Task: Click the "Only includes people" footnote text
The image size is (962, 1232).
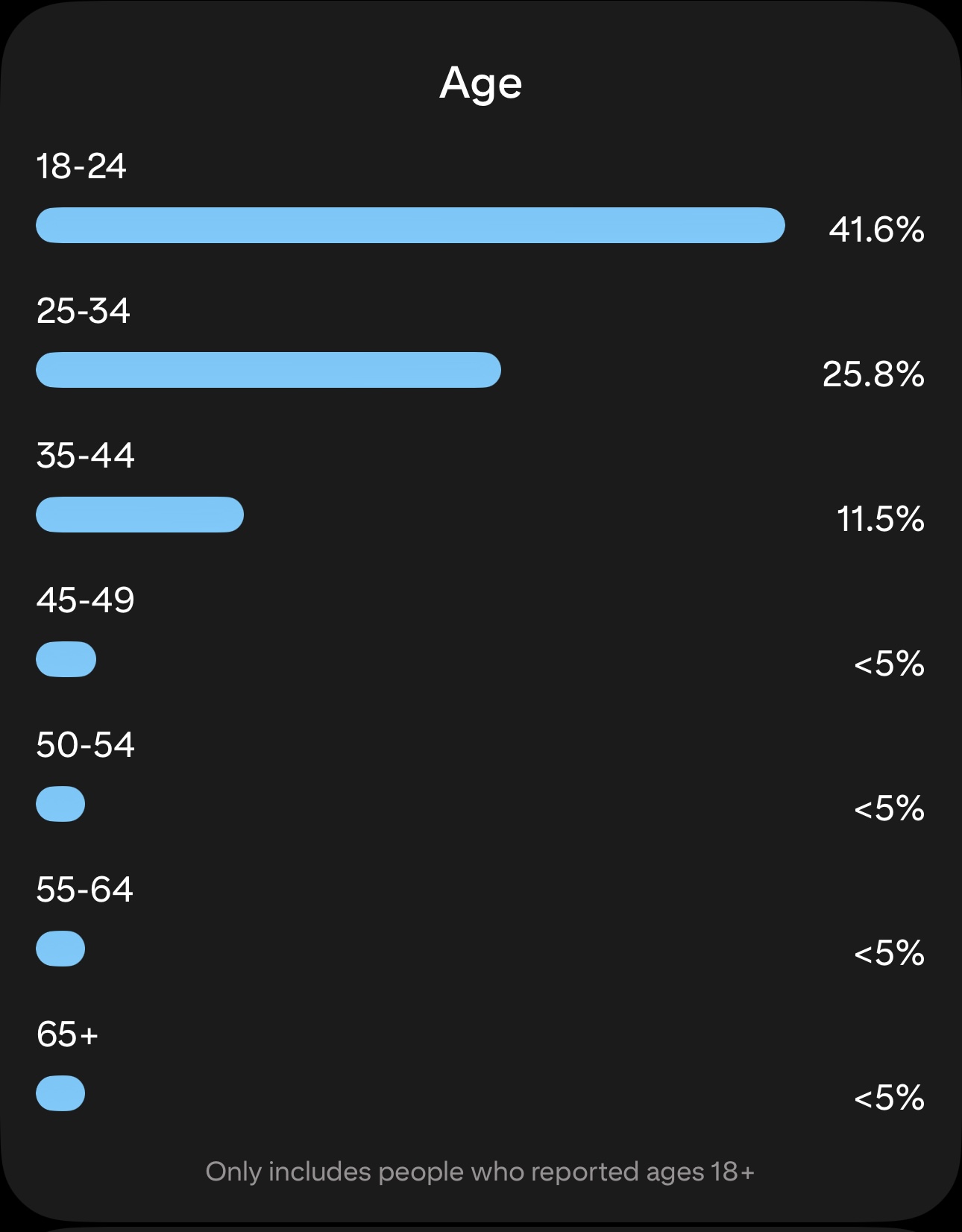Action: click(x=480, y=1172)
